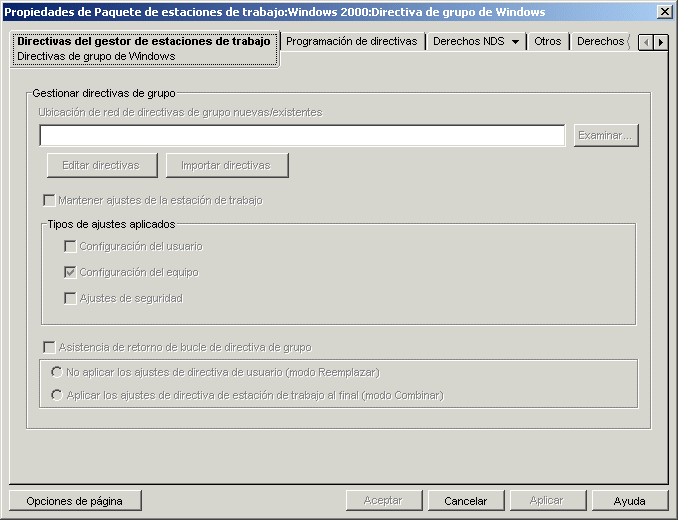Click the Gestionar directivas de grupo label
The height and width of the screenshot is (520, 678).
(x=104, y=93)
